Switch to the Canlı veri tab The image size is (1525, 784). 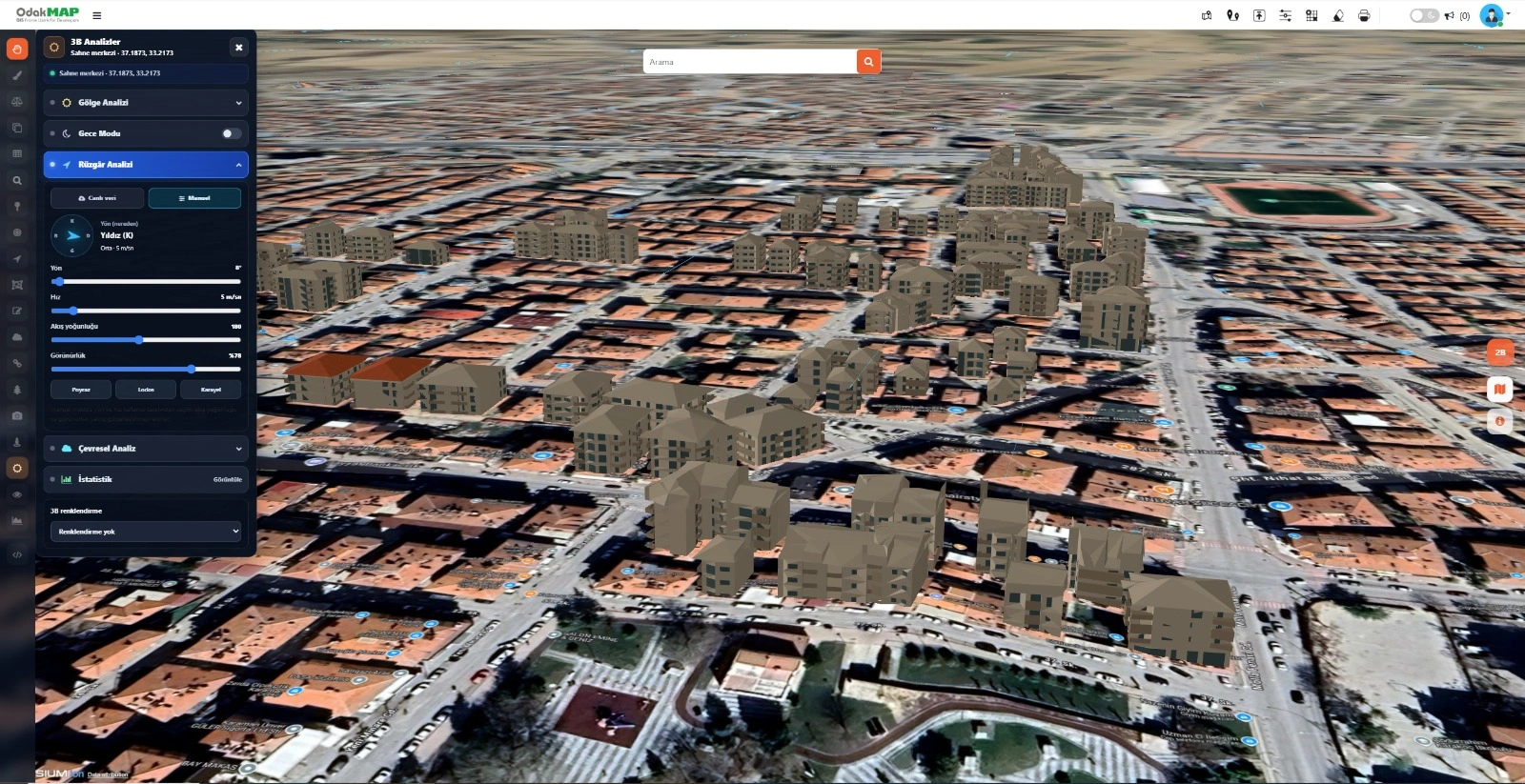click(x=97, y=198)
